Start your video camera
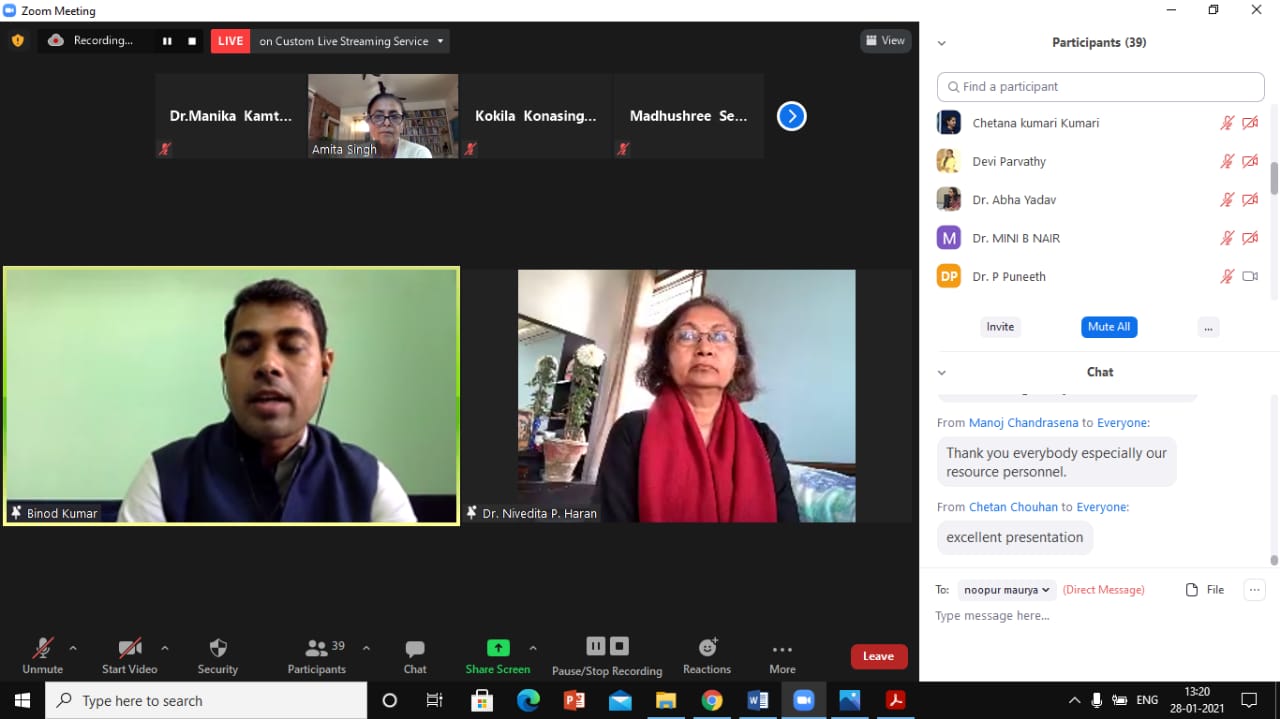This screenshot has width=1280, height=719. click(129, 656)
